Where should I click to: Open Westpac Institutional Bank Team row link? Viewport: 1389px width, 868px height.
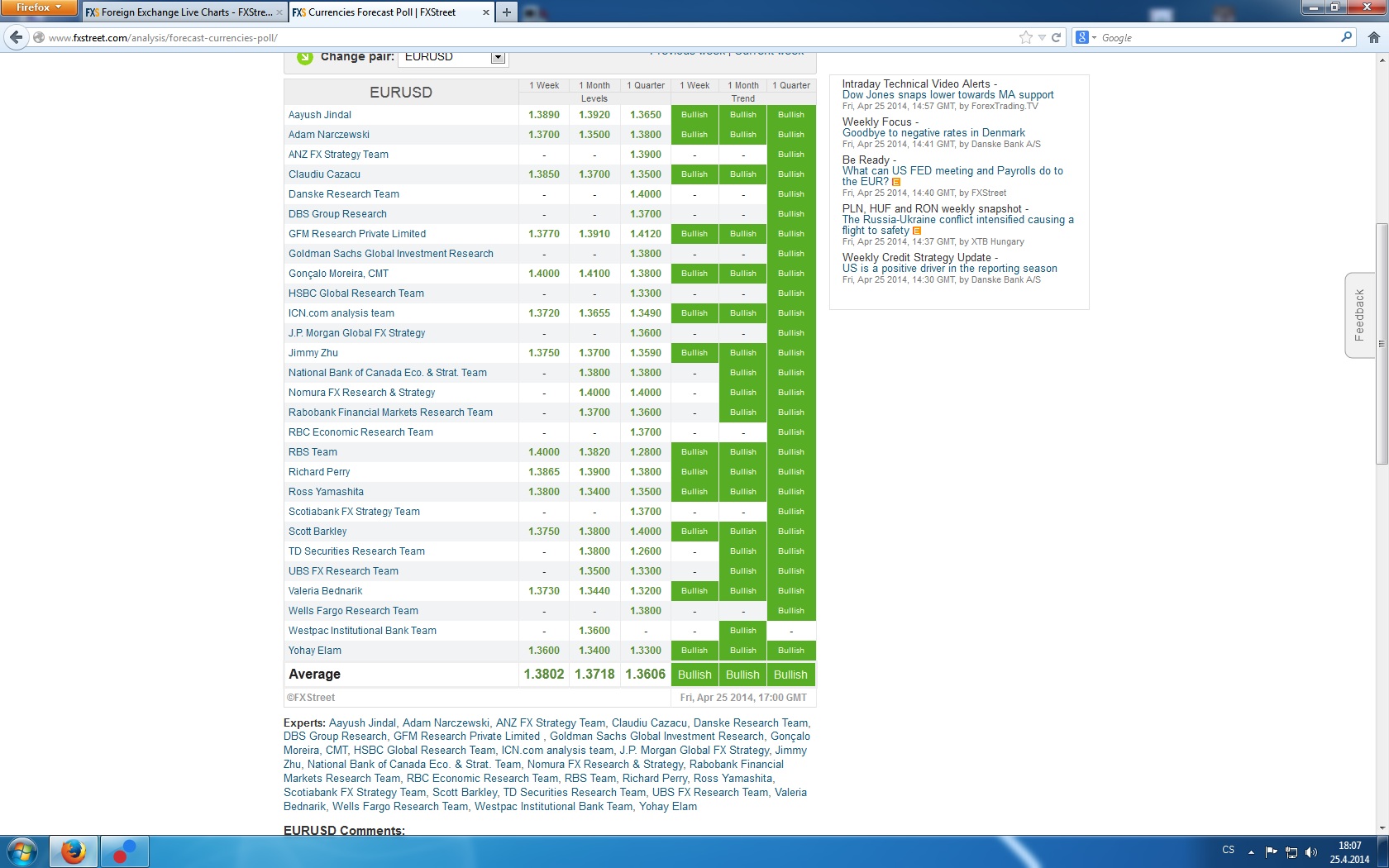tap(362, 631)
